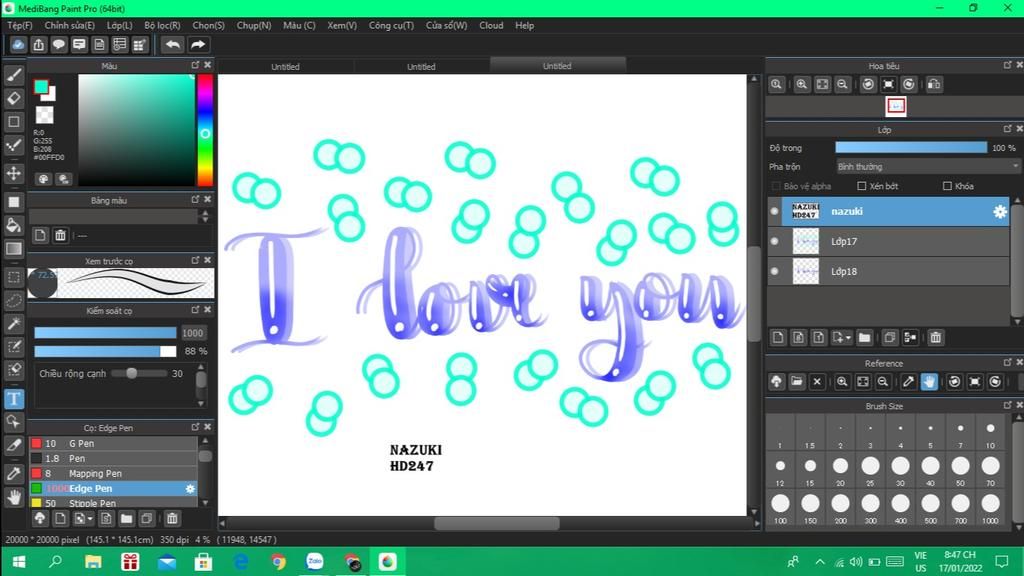Hide the nazuki layer
The width and height of the screenshot is (1024, 576).
775,212
